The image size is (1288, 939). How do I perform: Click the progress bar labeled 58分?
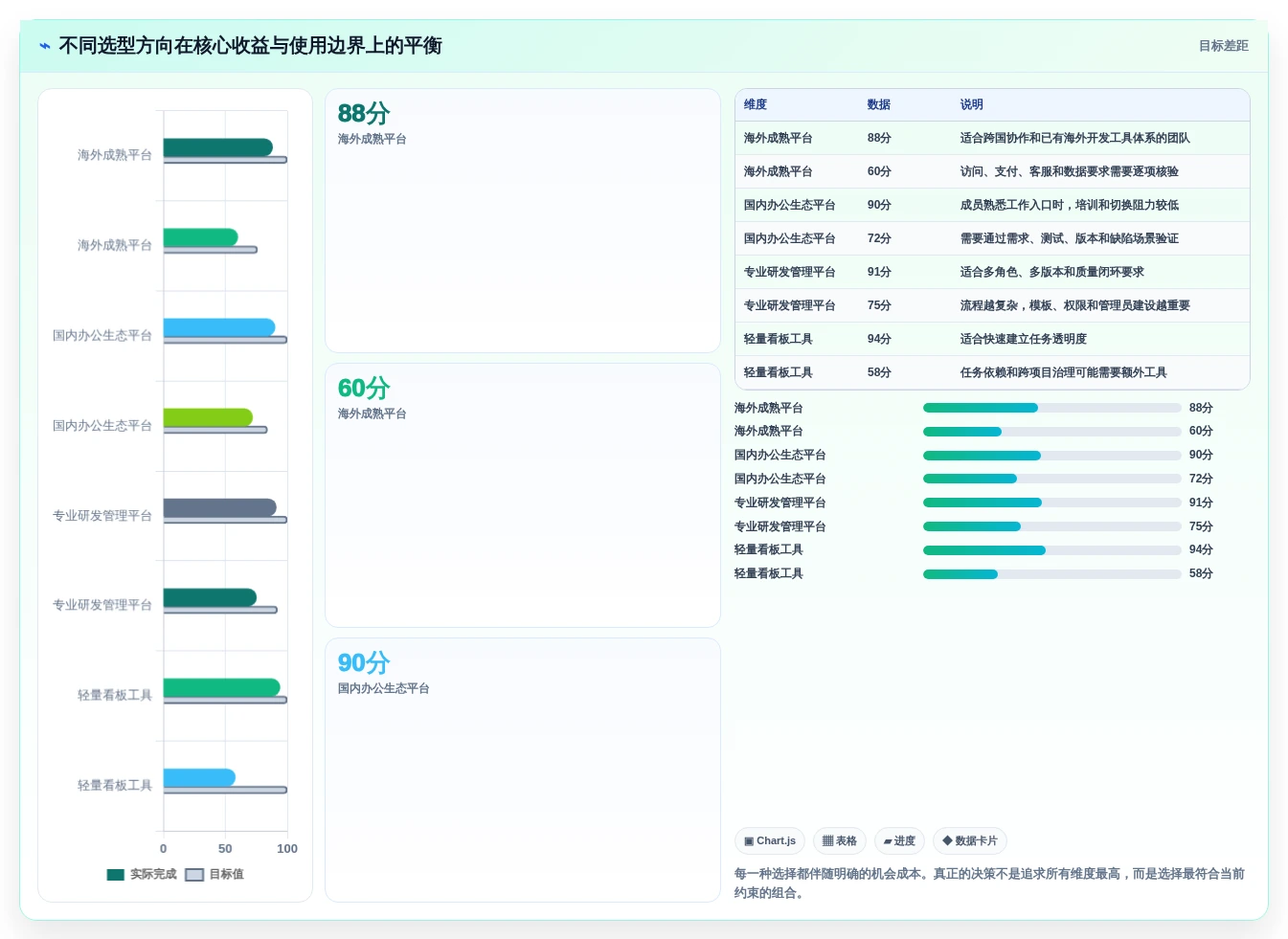point(1051,574)
